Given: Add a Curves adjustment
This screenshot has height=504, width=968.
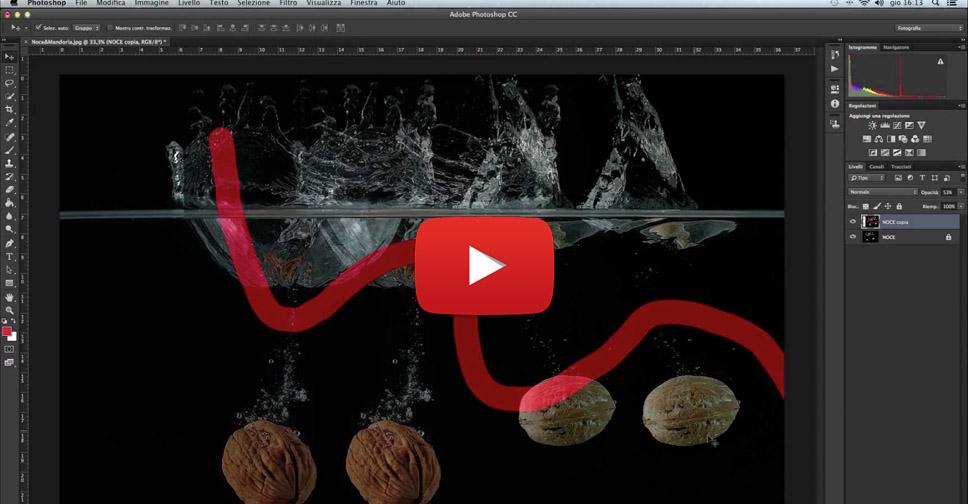Looking at the screenshot, I should 897,125.
